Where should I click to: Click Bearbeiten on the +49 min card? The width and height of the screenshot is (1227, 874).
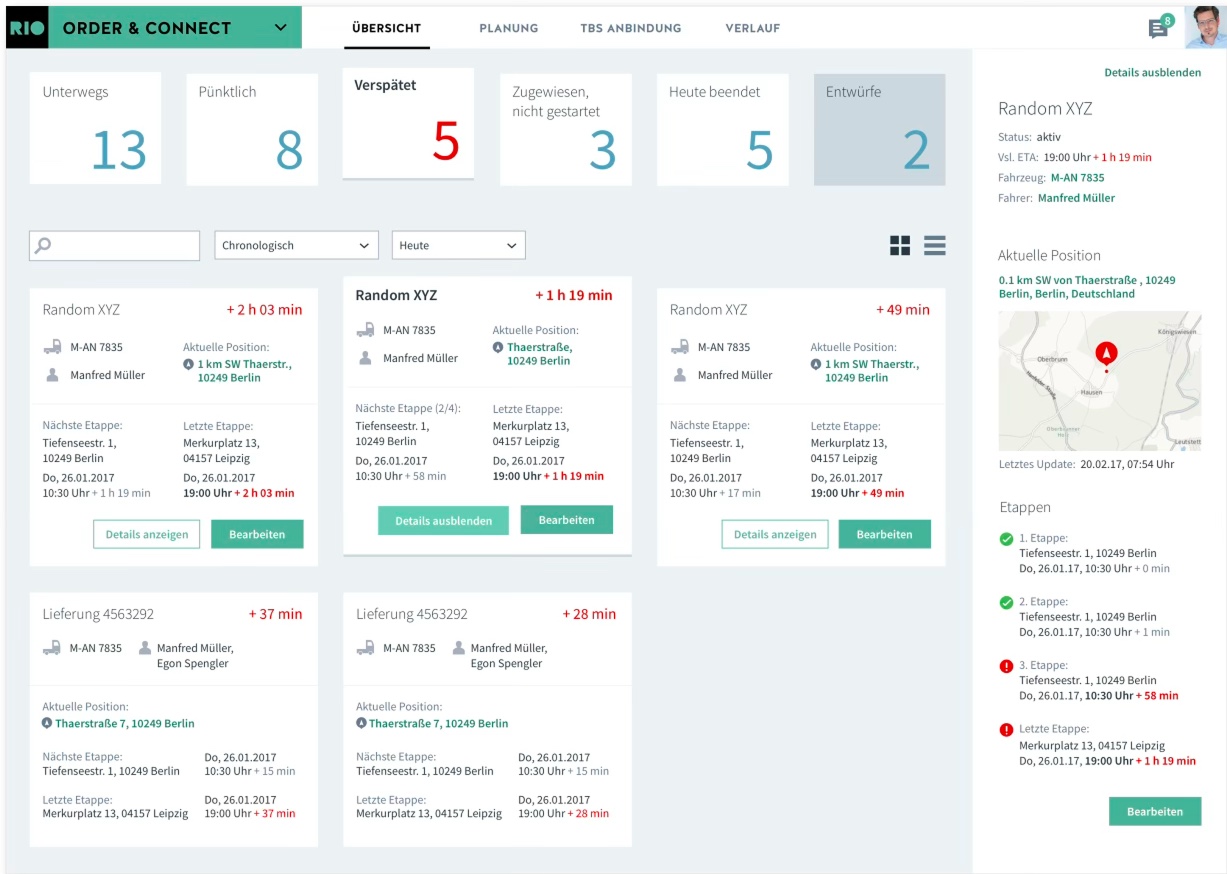(884, 534)
